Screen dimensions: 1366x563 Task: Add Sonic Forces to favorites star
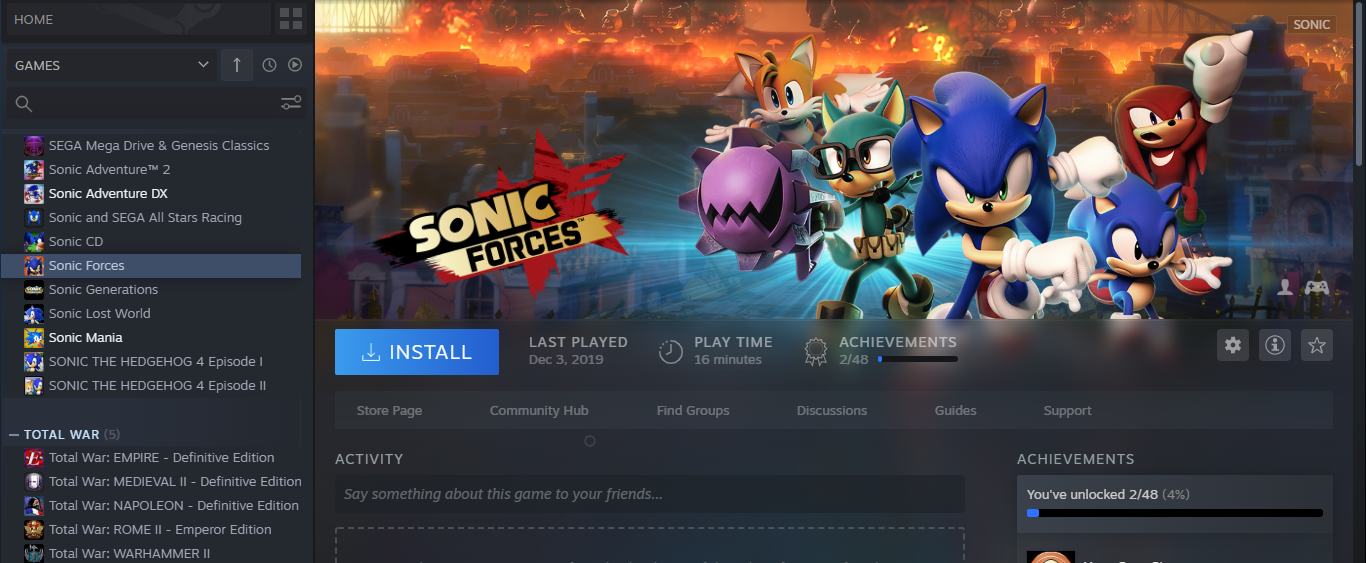coord(1317,345)
